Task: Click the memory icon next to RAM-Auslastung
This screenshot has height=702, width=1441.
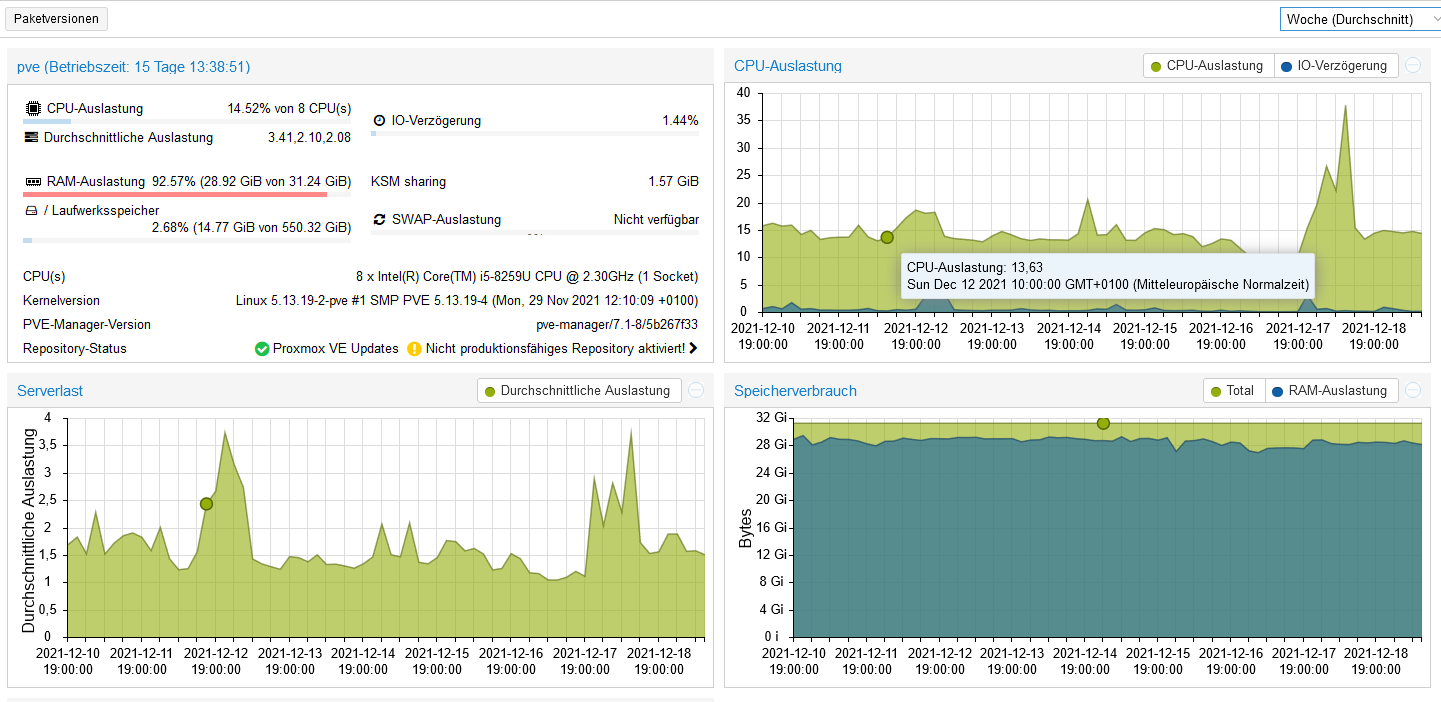Action: 33,182
